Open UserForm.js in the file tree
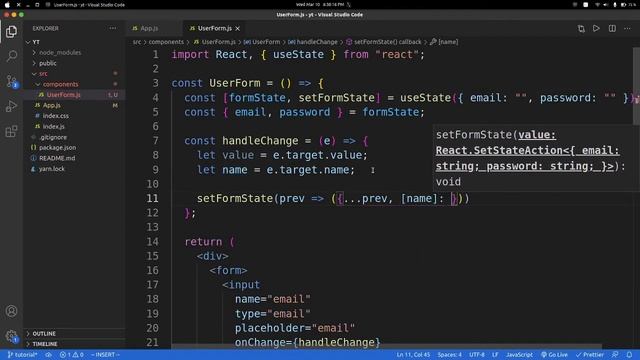 (63, 95)
